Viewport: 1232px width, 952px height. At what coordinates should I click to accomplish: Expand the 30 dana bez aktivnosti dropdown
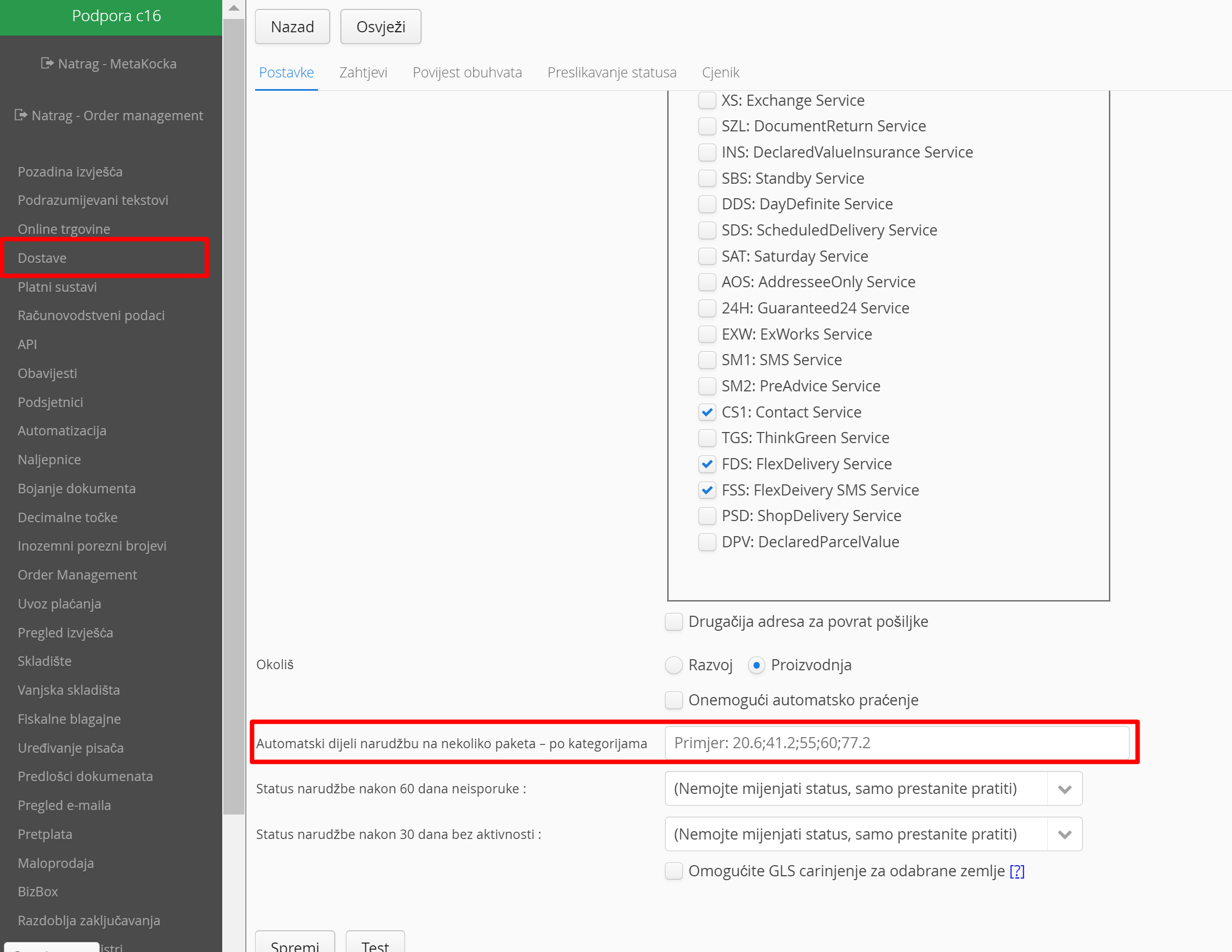(1064, 835)
